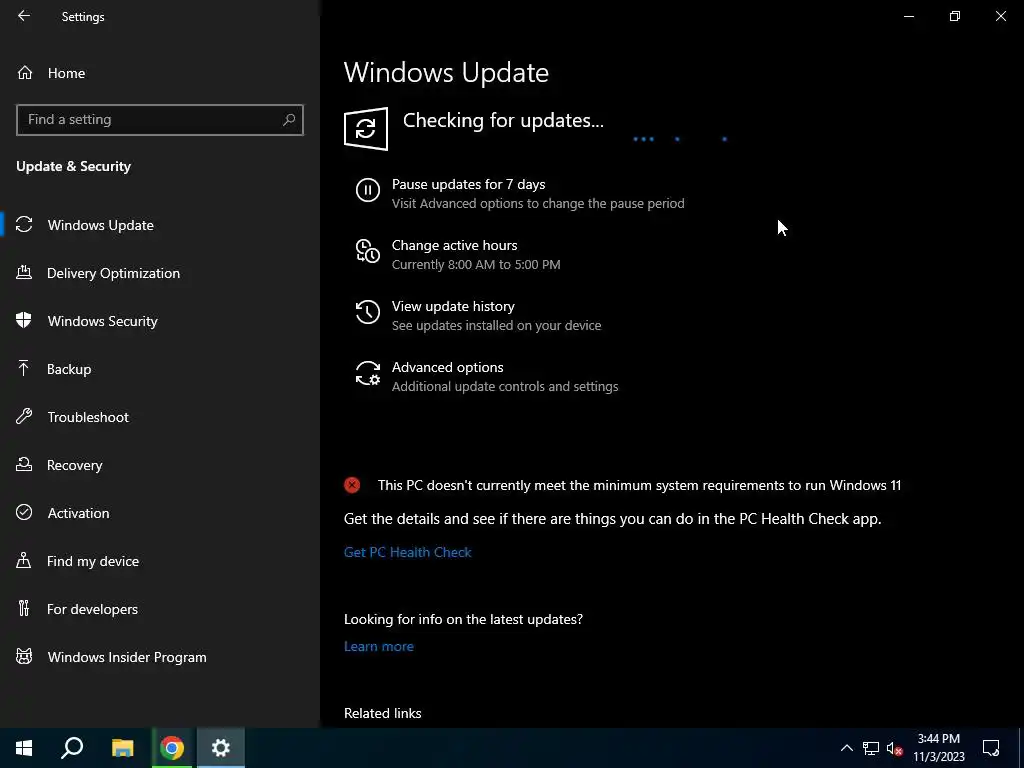The height and width of the screenshot is (768, 1024).
Task: Open the Start menu on taskbar
Action: pos(24,748)
